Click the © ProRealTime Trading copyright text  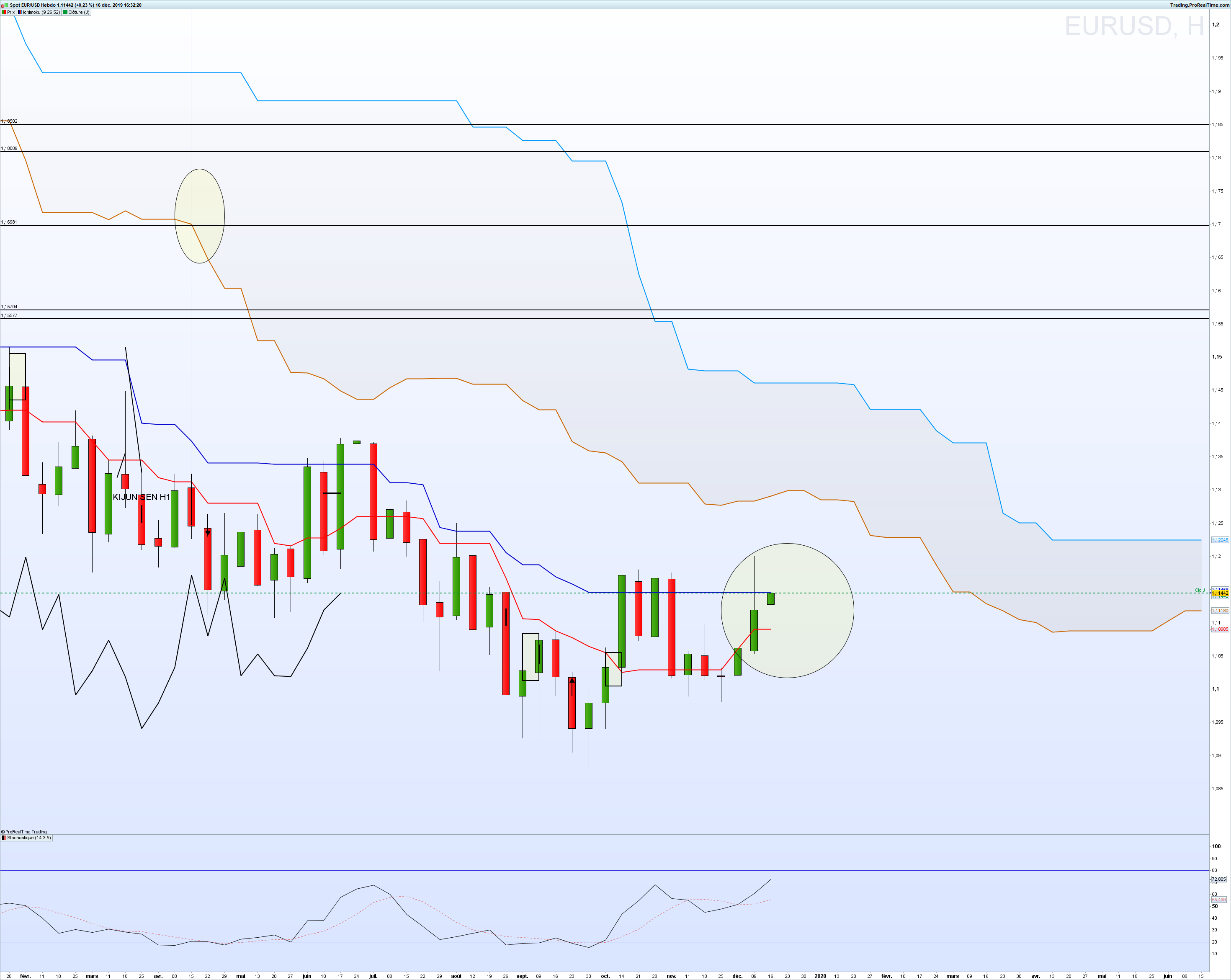coord(24,831)
